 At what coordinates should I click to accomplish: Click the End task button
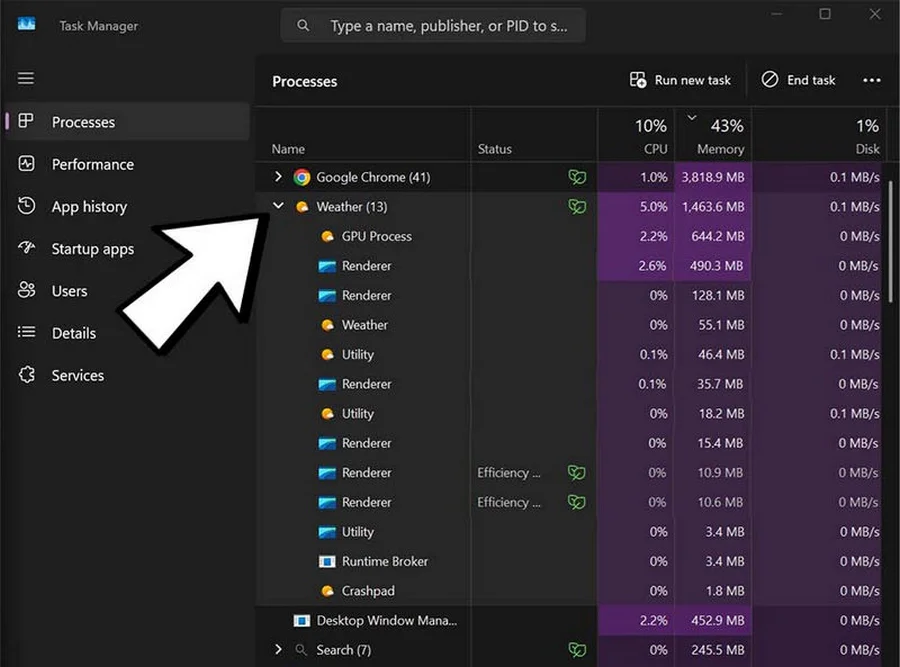[x=798, y=80]
